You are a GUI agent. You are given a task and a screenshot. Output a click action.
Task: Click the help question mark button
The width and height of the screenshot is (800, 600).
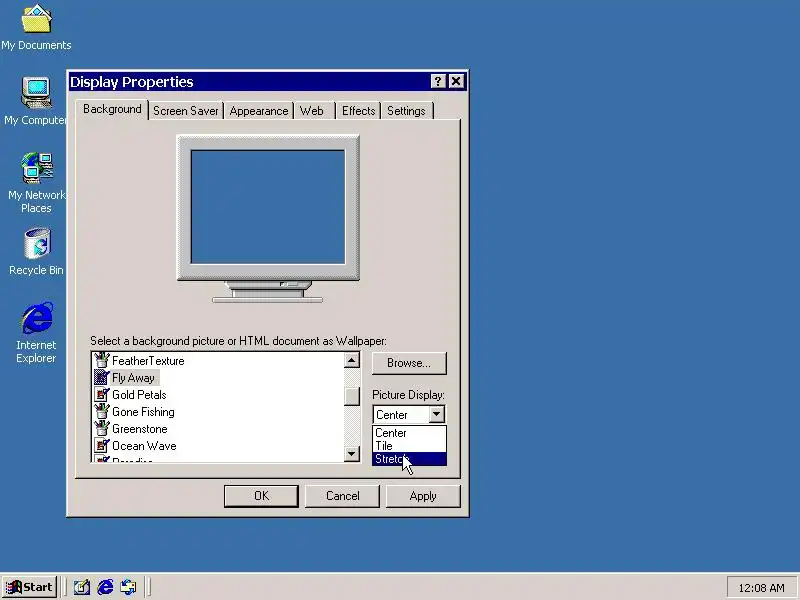(438, 82)
